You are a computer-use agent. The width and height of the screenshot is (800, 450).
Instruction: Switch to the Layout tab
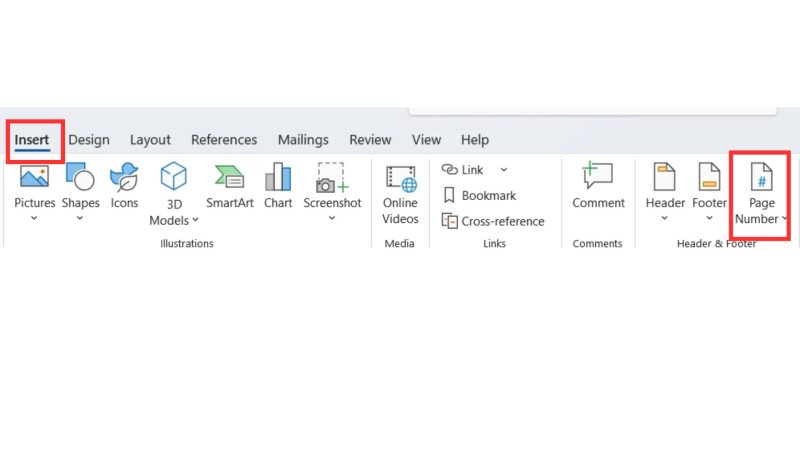(x=150, y=140)
